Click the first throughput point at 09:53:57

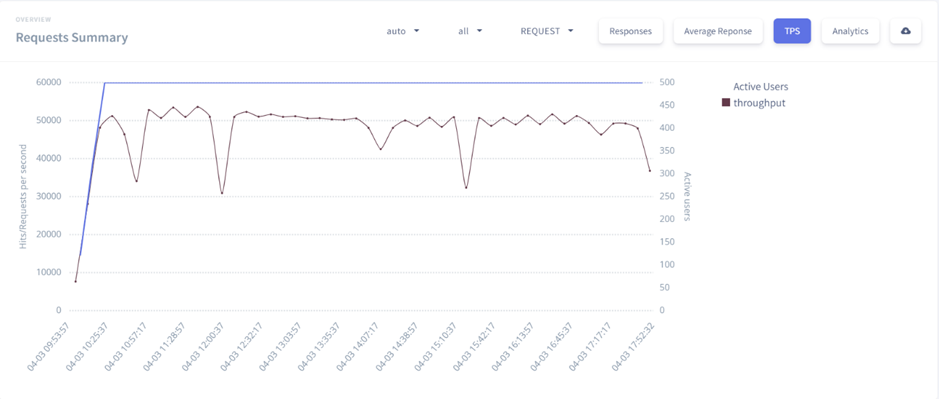coord(75,281)
